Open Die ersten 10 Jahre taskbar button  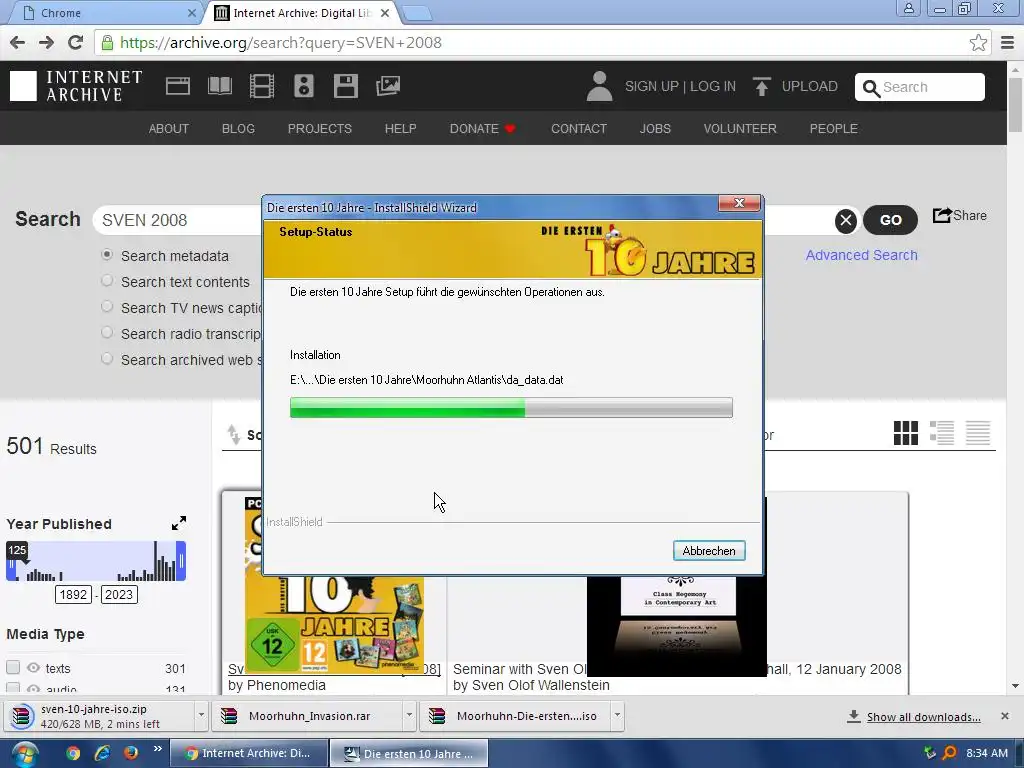pyautogui.click(x=409, y=754)
